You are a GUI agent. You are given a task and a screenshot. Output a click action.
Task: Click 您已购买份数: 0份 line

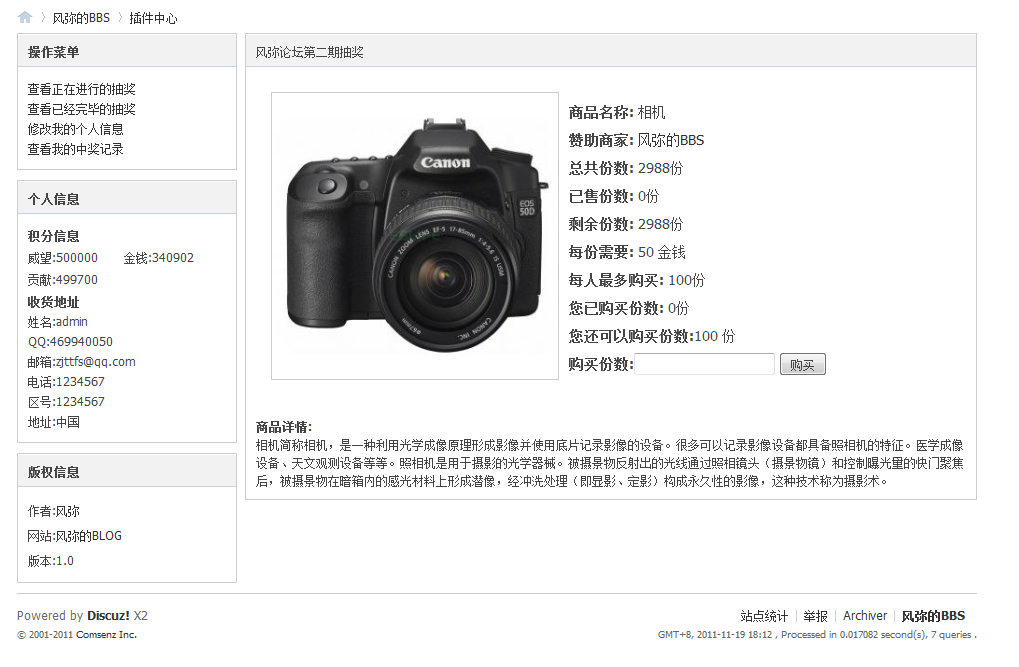tap(628, 308)
